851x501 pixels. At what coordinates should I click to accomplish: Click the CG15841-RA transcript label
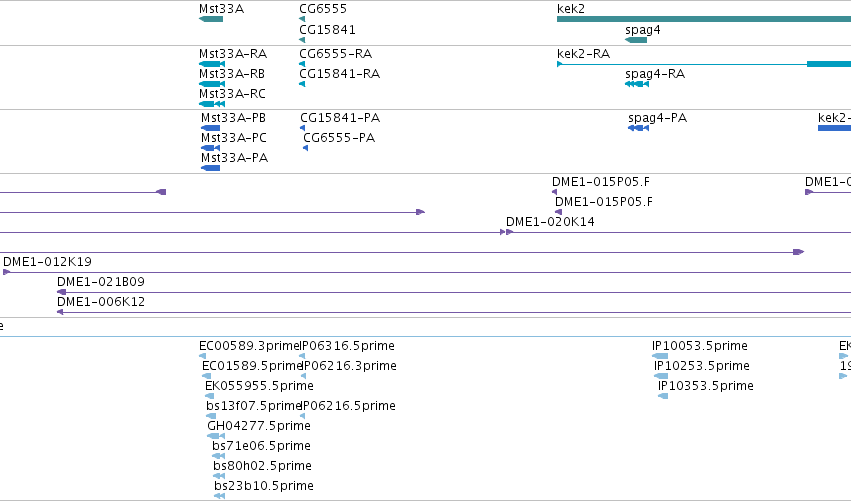(339, 74)
